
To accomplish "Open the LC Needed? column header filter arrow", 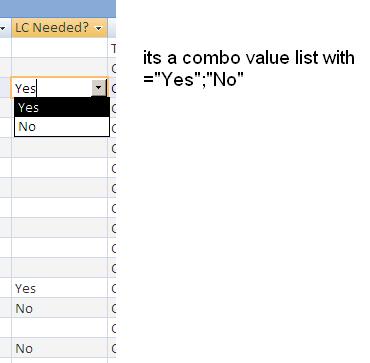I will point(98,28).
